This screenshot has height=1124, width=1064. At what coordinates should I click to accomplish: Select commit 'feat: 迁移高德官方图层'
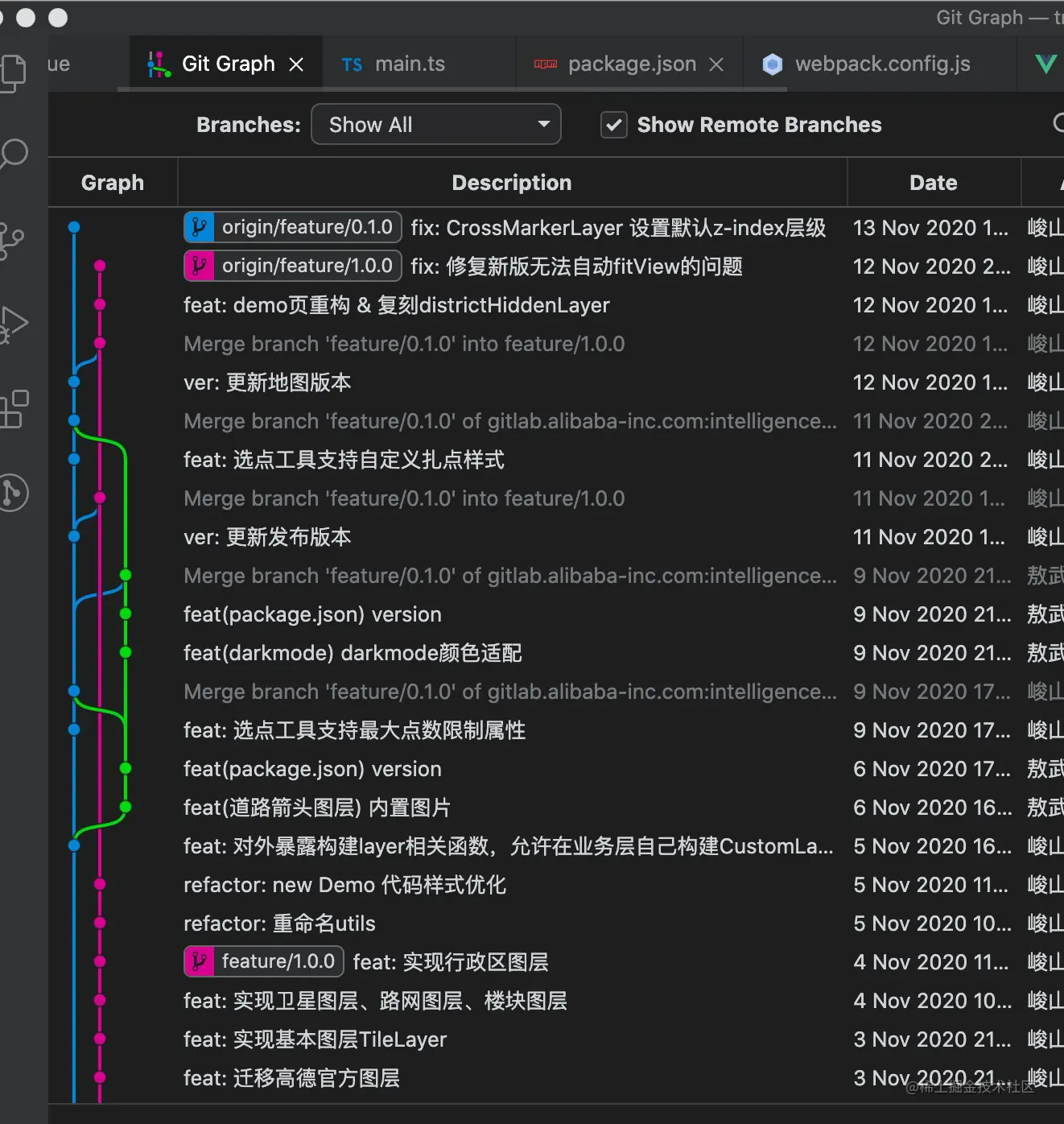(291, 1078)
